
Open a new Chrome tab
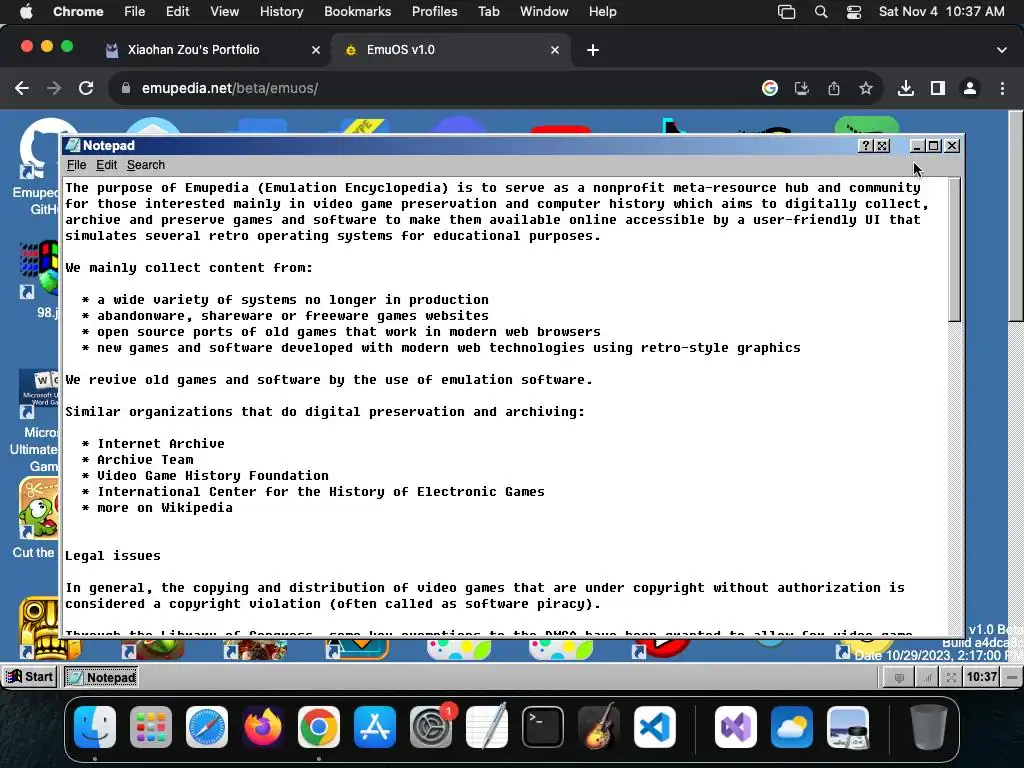click(x=592, y=50)
